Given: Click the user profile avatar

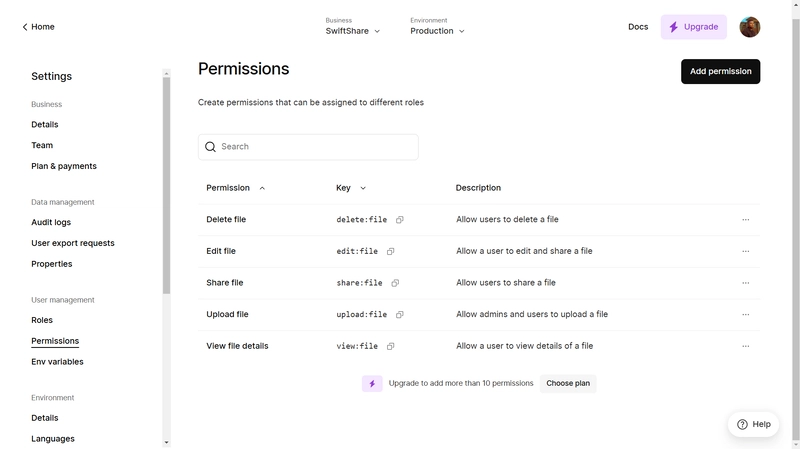Looking at the screenshot, I should pyautogui.click(x=749, y=27).
